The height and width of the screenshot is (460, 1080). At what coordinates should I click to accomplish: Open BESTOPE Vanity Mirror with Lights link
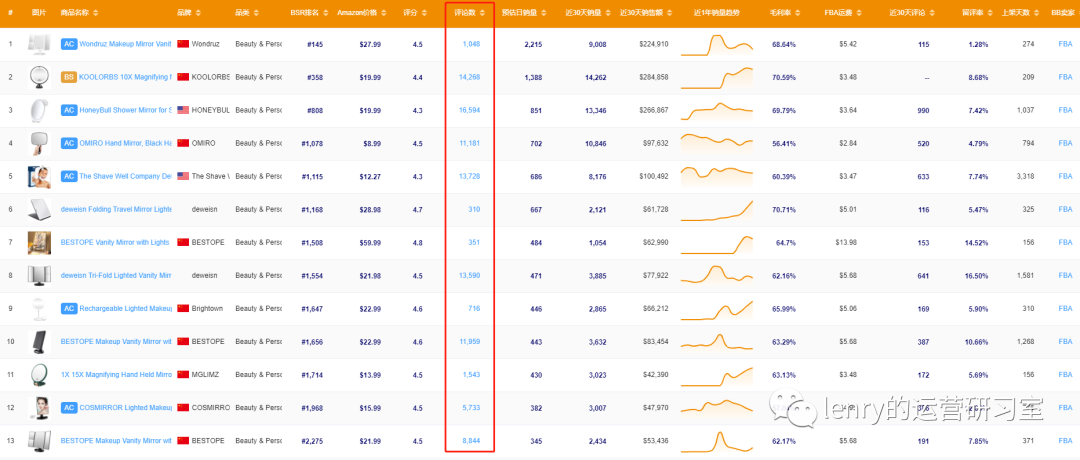(x=116, y=242)
